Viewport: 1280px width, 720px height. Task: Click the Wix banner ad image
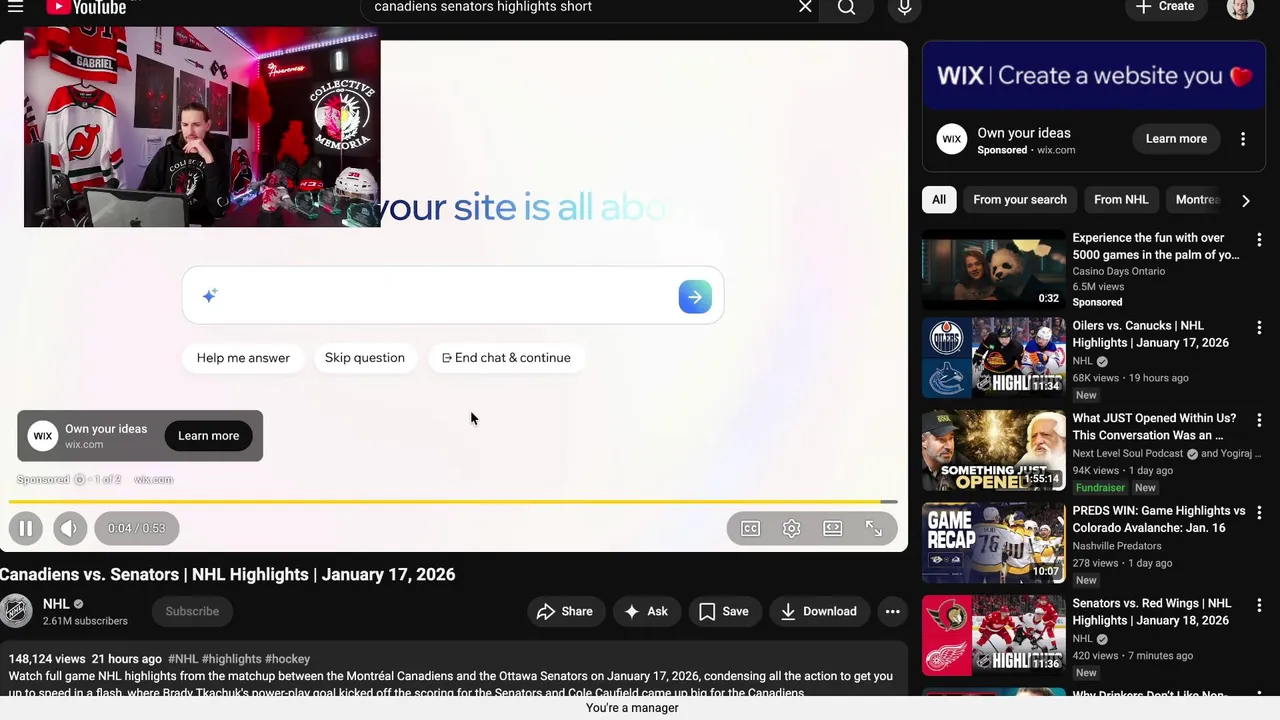point(1094,75)
